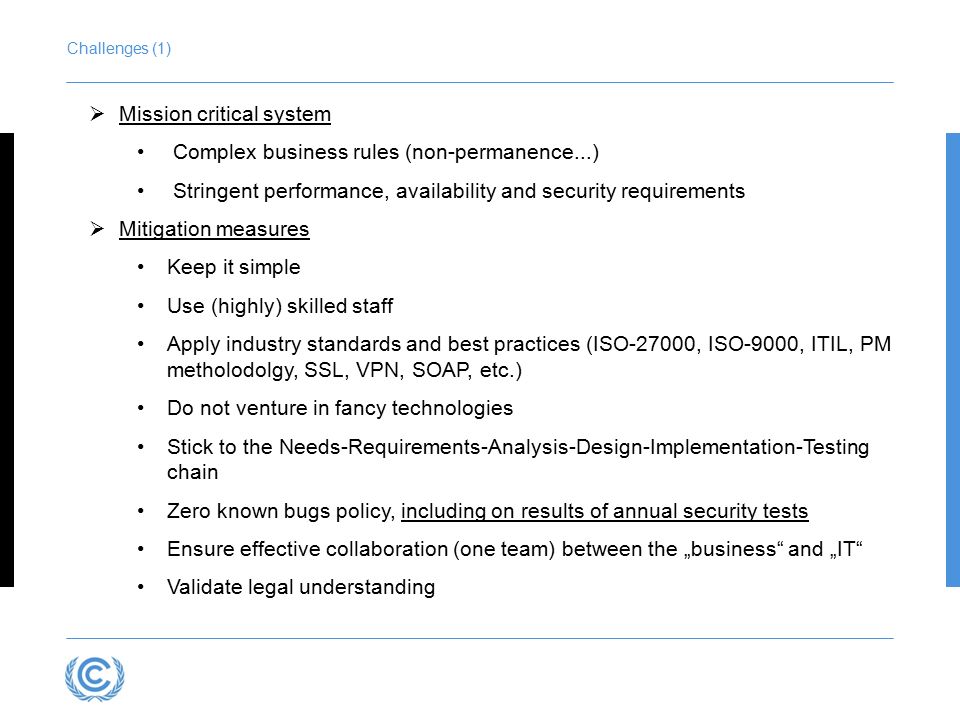Viewport: 960px width, 720px height.
Task: Click the bullet dot before Keep it simple
Action: pos(141,268)
